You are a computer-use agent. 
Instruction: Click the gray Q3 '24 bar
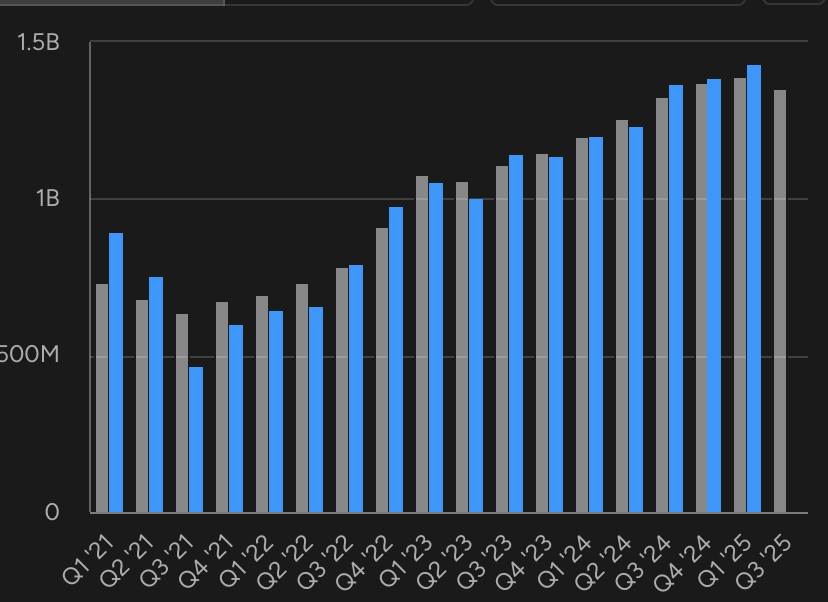tap(662, 305)
